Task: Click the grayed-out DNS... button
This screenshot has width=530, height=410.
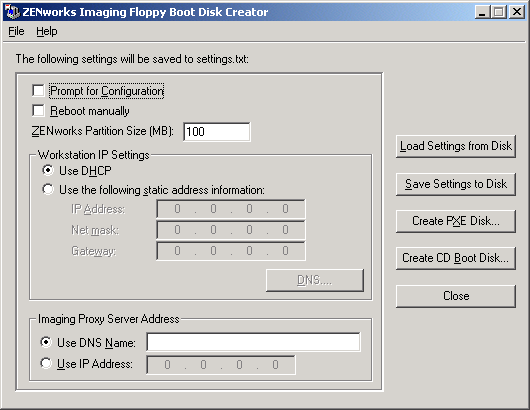Action: pos(315,280)
